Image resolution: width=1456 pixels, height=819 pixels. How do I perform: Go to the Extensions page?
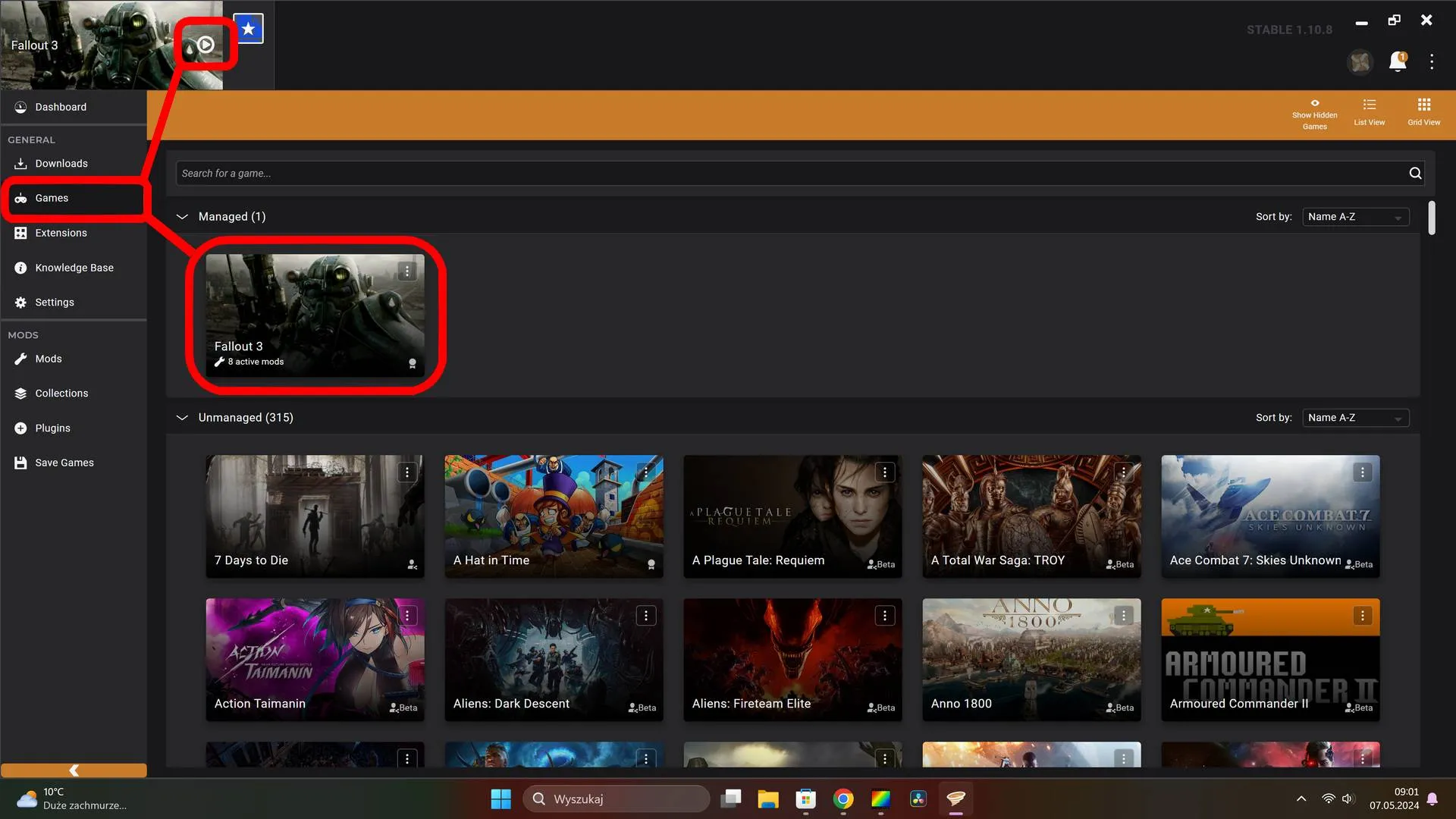pyautogui.click(x=74, y=233)
